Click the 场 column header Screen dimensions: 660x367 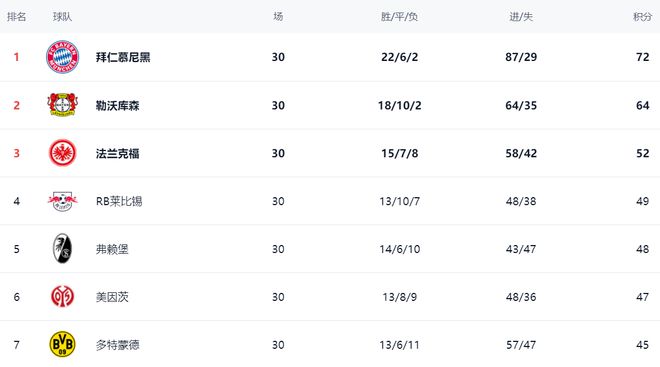(x=278, y=17)
